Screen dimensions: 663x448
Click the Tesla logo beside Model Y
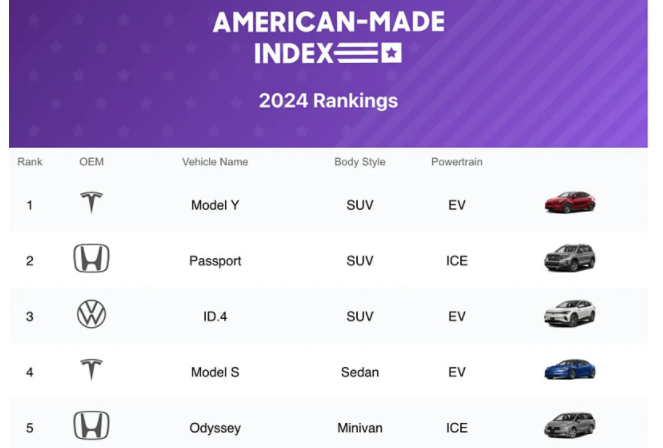92,202
